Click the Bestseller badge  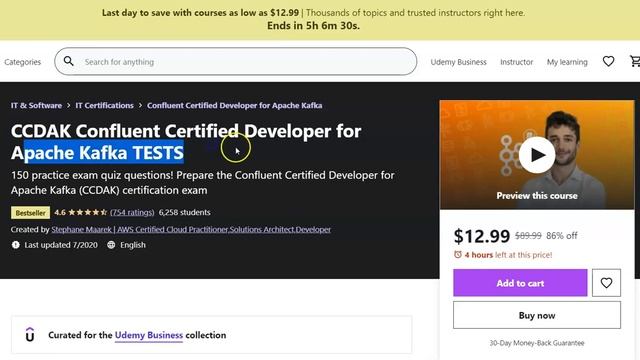pyautogui.click(x=31, y=213)
